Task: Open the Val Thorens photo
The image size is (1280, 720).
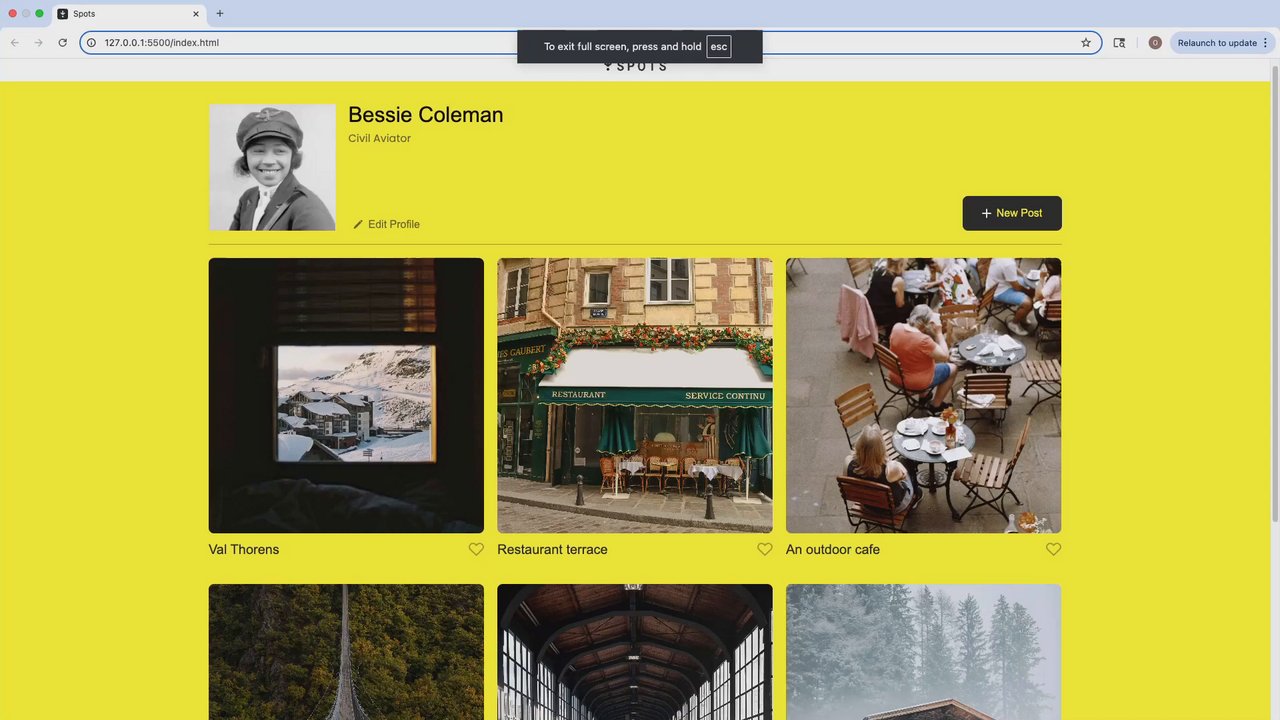Action: click(x=346, y=395)
